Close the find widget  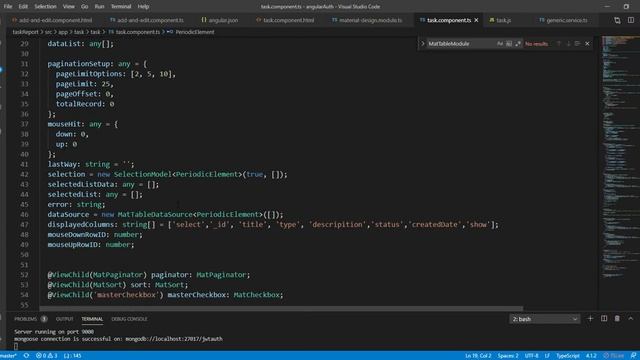pos(587,44)
